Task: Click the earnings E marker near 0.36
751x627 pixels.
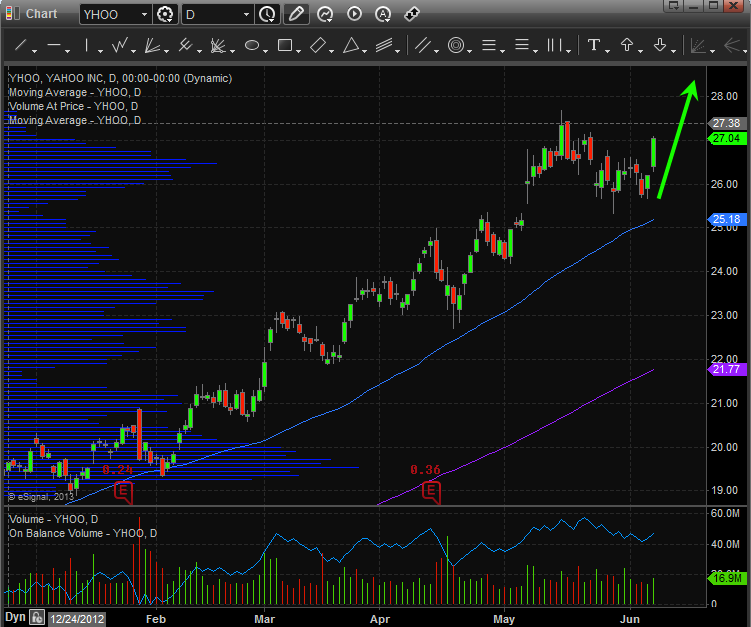Action: pyautogui.click(x=431, y=492)
